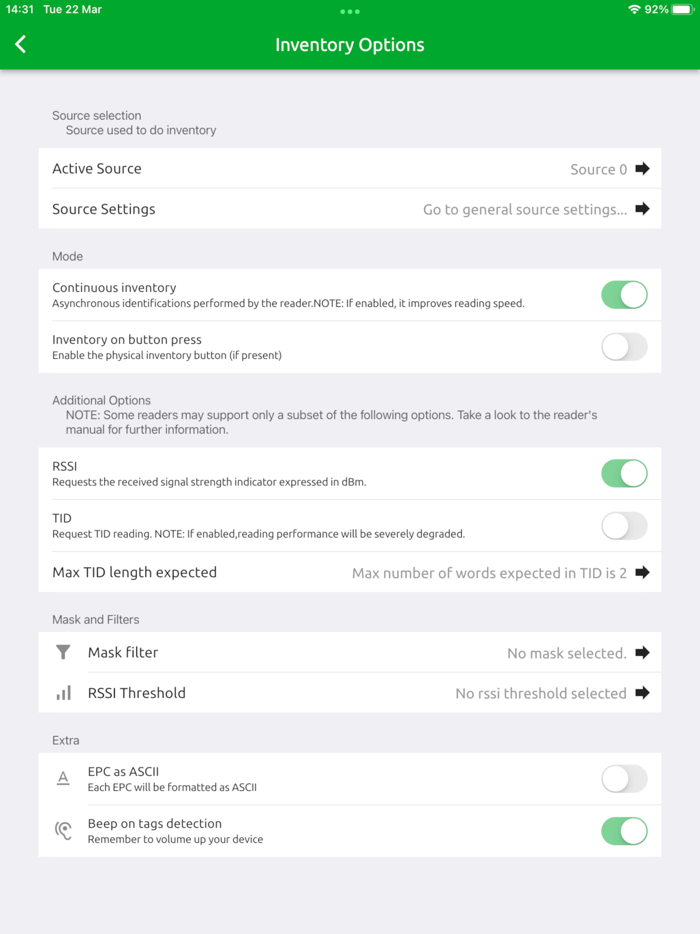Tap the three dots at top center
700x934 pixels.
click(x=350, y=12)
